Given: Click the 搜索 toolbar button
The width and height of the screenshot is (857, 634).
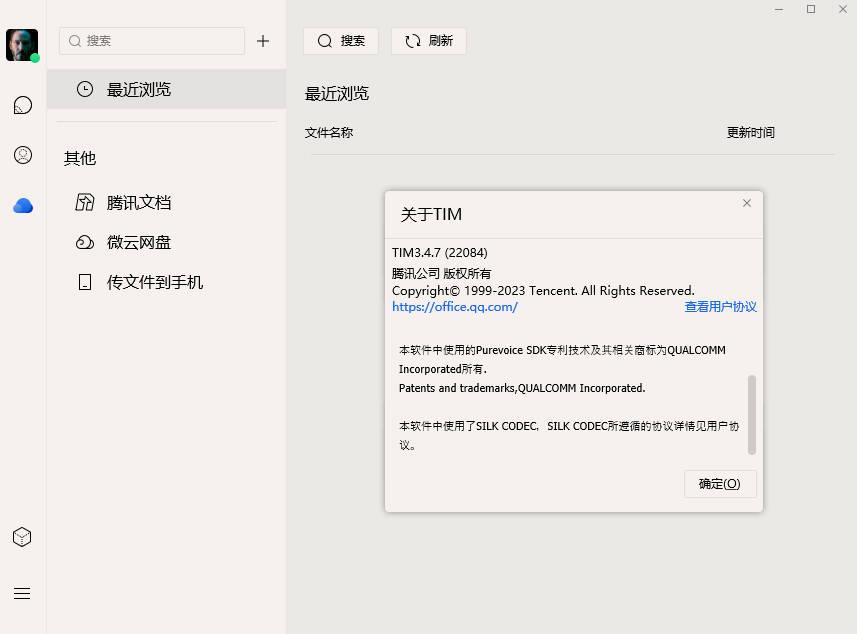Looking at the screenshot, I should 341,41.
